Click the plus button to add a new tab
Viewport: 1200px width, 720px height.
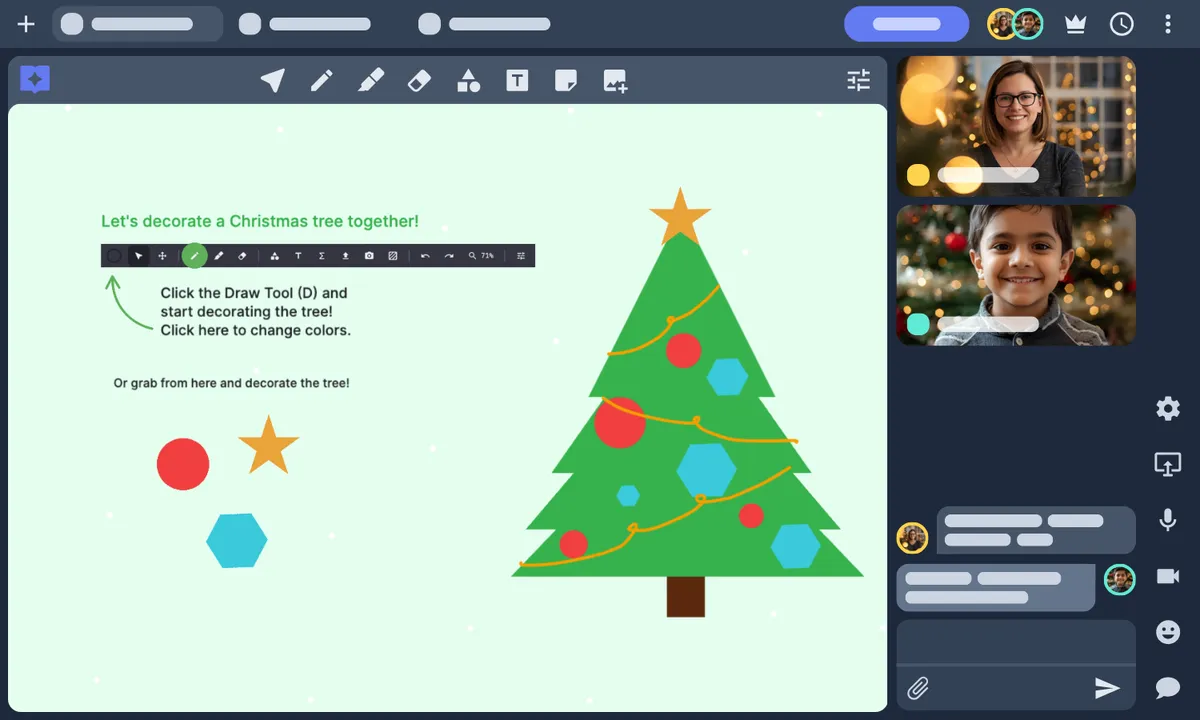pyautogui.click(x=26, y=24)
